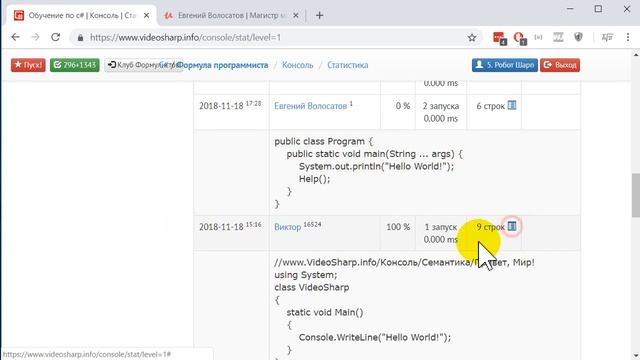Click the Help(); code line
Image resolution: width=640 pixels, height=360 pixels.
point(314,179)
